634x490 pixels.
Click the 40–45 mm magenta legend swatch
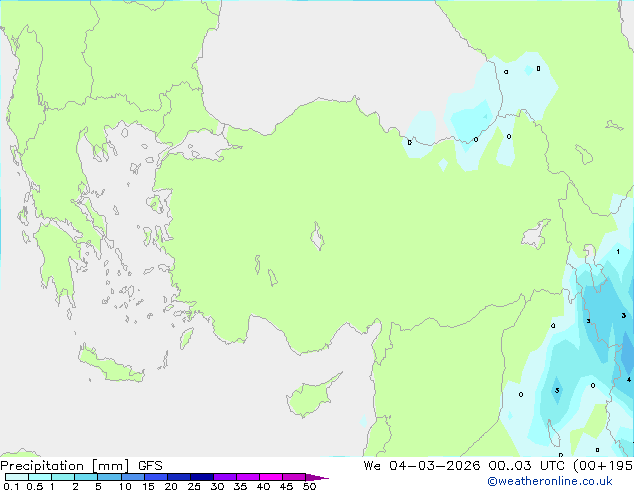271,477
